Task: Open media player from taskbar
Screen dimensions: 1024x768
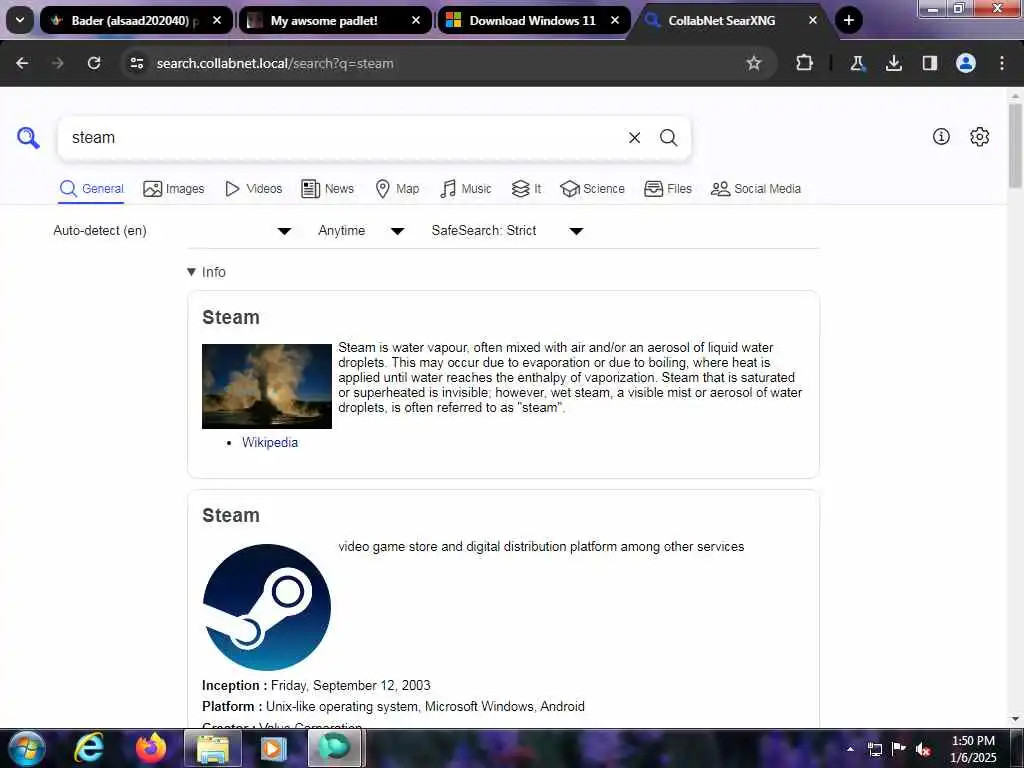Action: (274, 748)
